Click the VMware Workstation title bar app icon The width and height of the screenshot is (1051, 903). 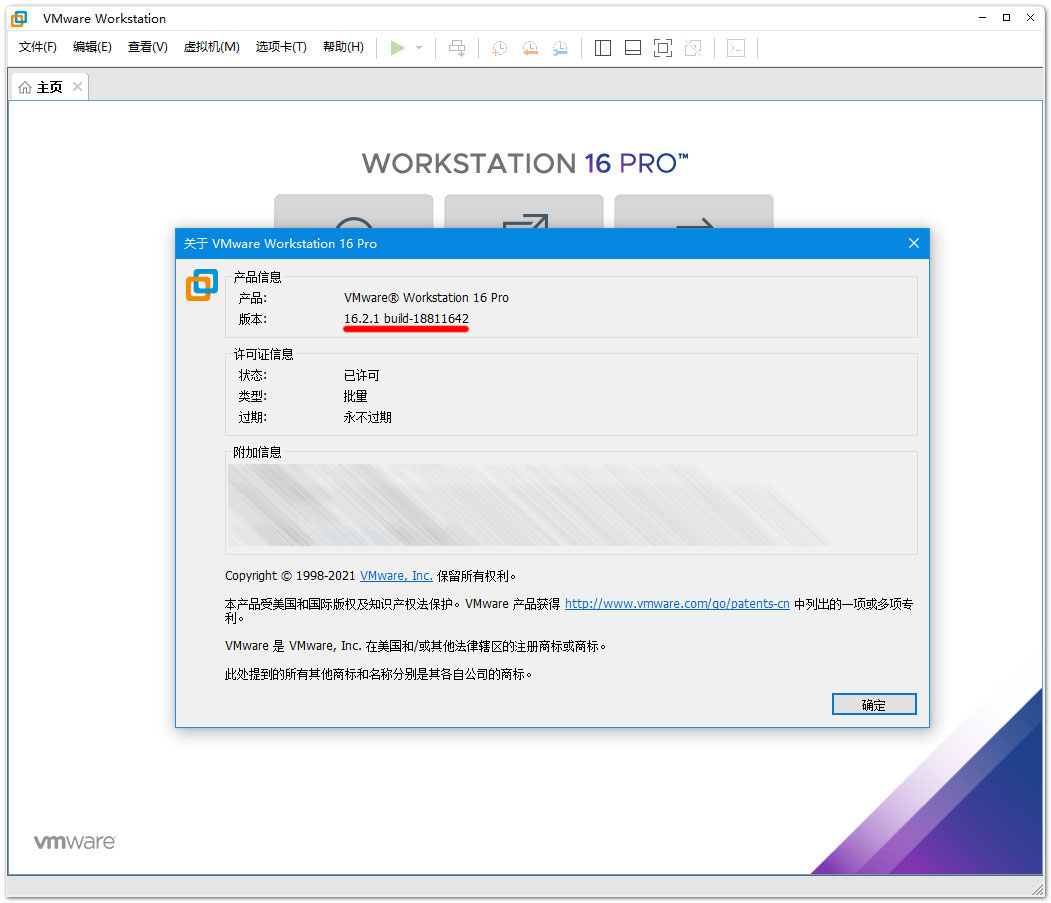pos(19,19)
